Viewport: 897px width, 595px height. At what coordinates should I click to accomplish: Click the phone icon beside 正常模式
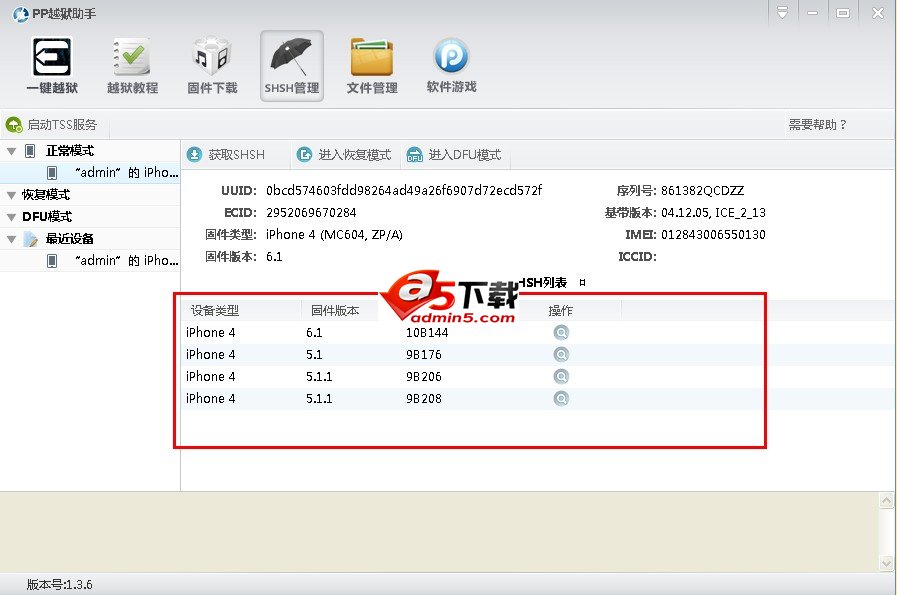(30, 151)
